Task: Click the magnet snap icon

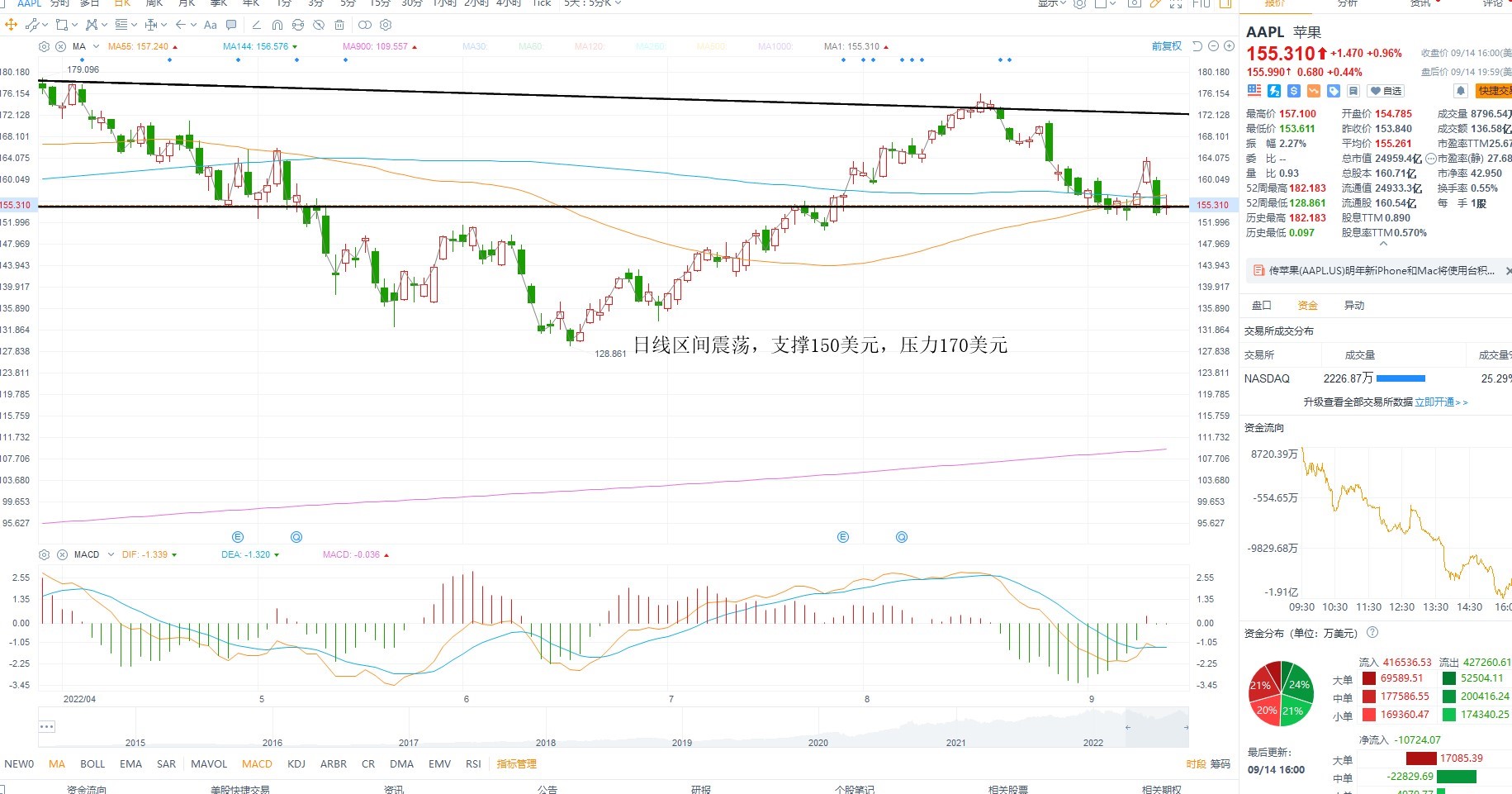Action: [x=277, y=25]
